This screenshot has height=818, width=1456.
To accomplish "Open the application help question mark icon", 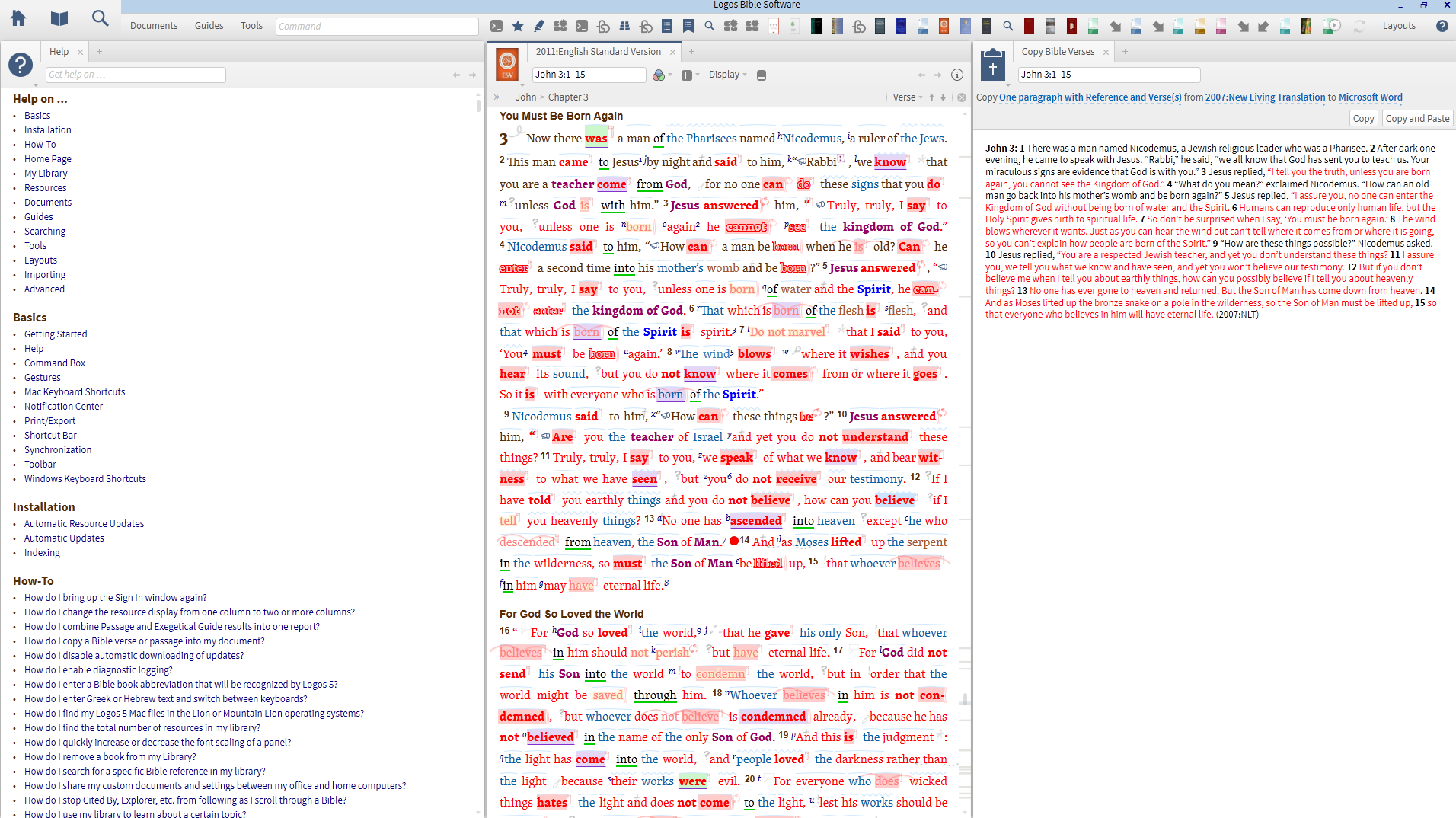I will (1442, 26).
